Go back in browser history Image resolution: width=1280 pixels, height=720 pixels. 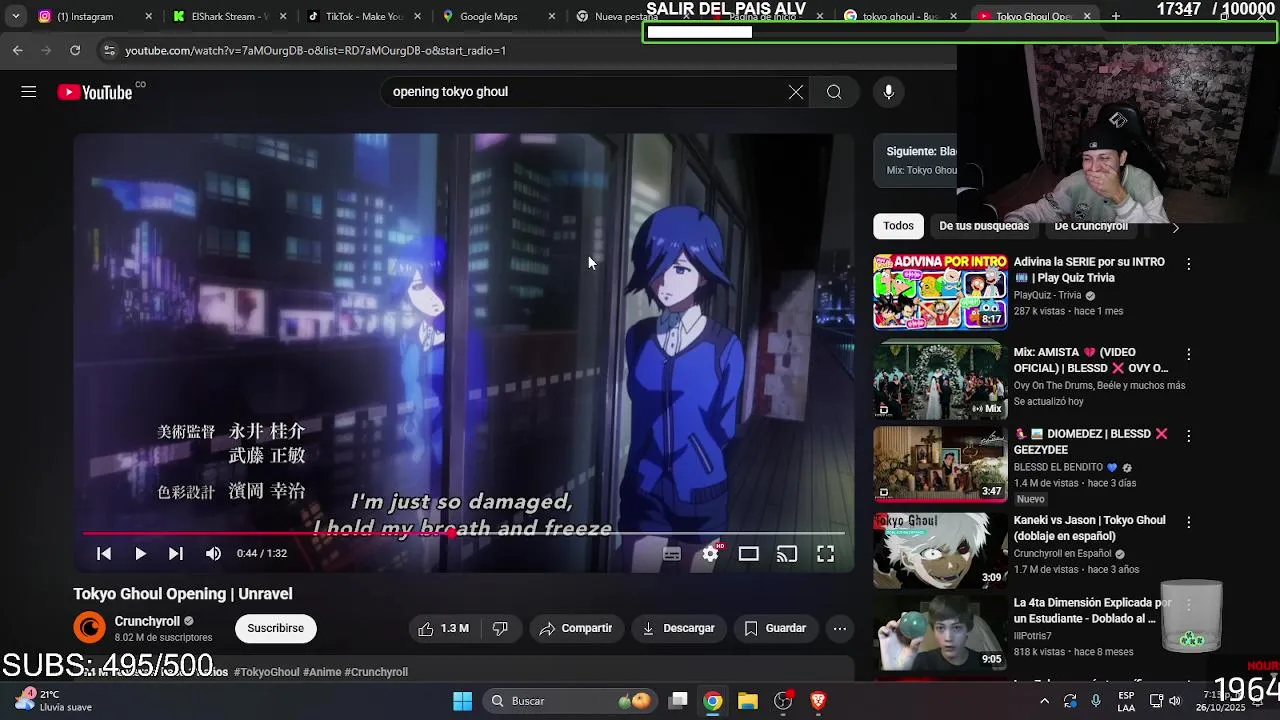[x=18, y=50]
